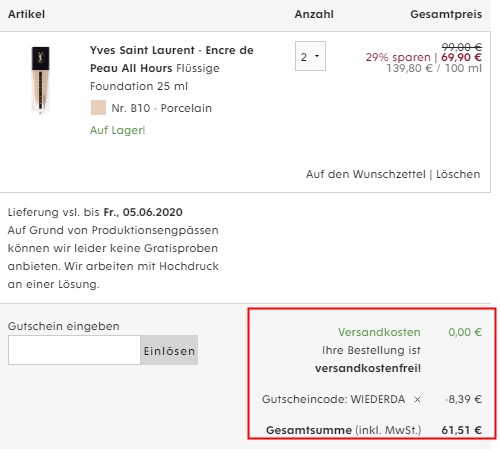This screenshot has height=449, width=500.
Task: Click the Auf Lager! stock status
Action: click(x=118, y=130)
